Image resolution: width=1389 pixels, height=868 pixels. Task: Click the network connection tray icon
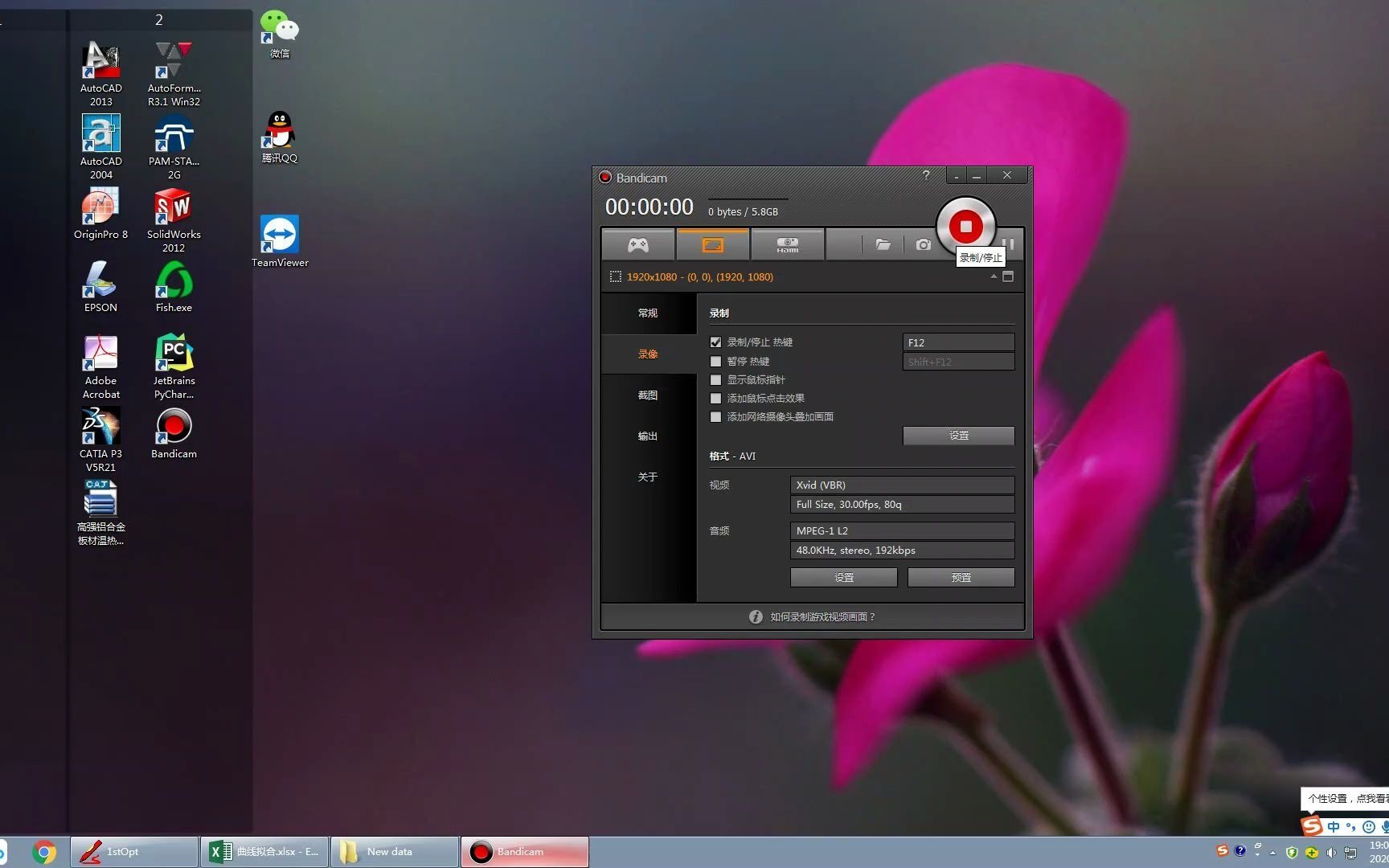1350,852
